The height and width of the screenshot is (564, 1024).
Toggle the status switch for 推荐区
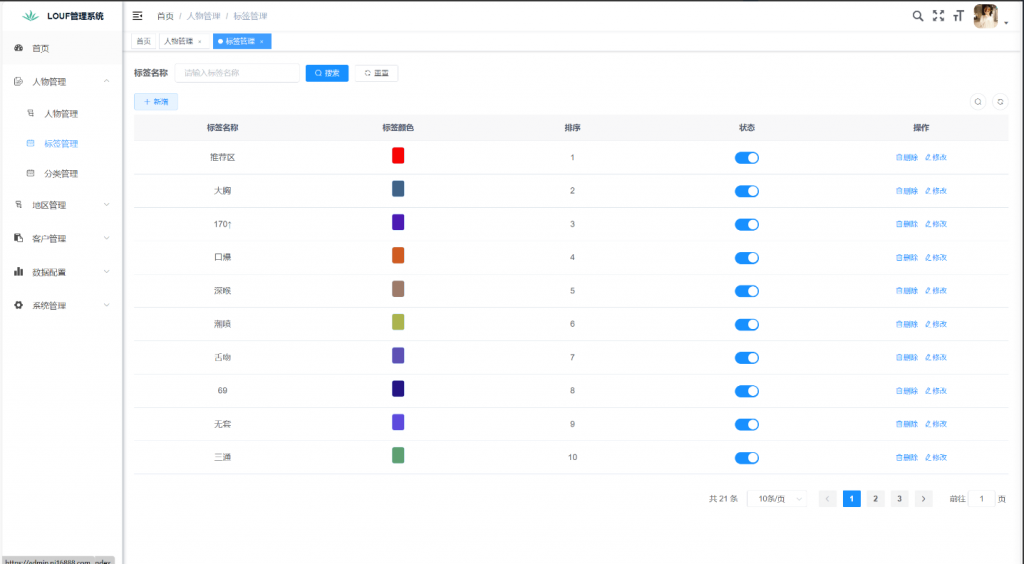coord(746,158)
